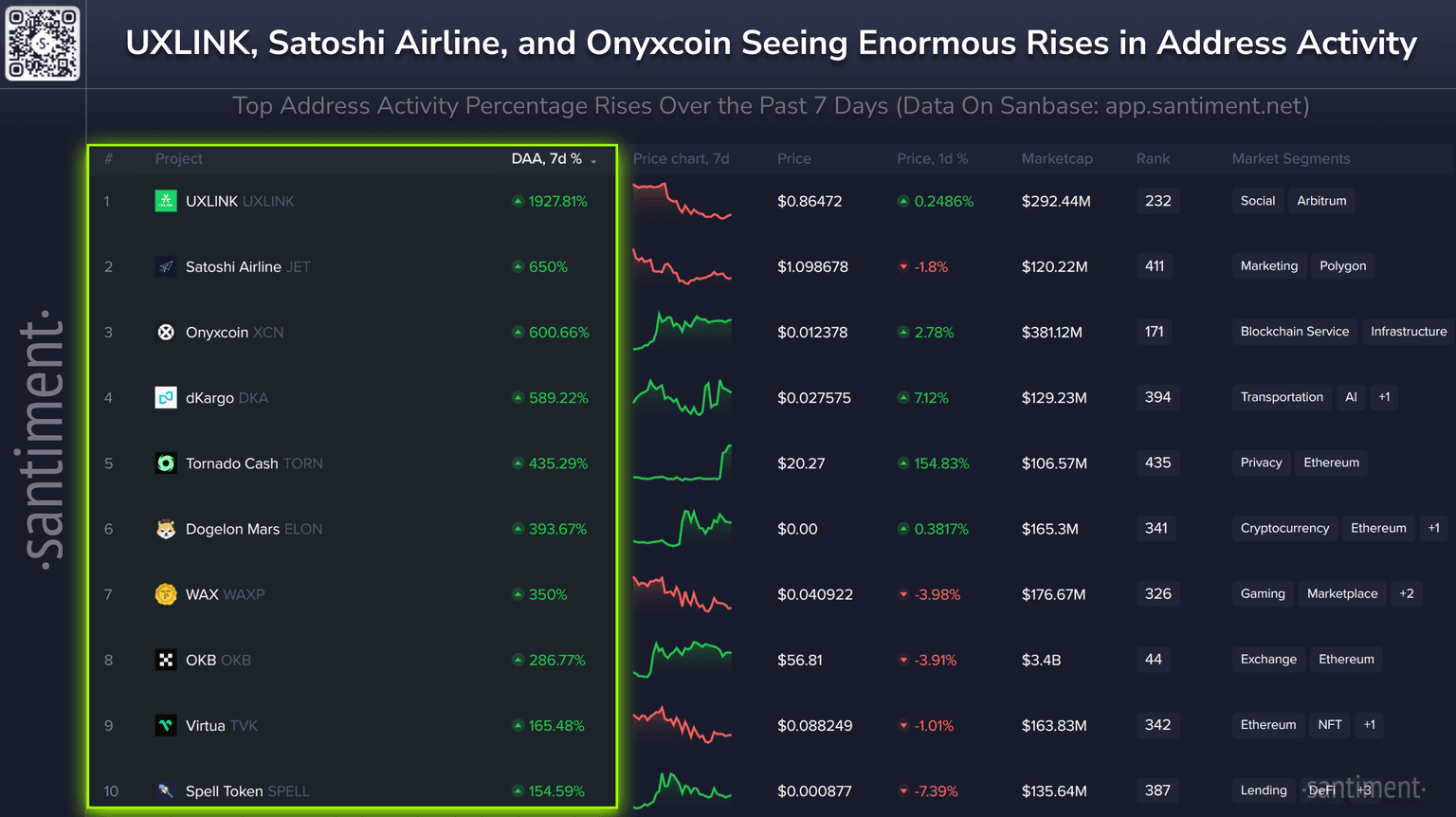Click the Tornado Cash 7d price chart
Image resolution: width=1456 pixels, height=817 pixels.
(682, 463)
